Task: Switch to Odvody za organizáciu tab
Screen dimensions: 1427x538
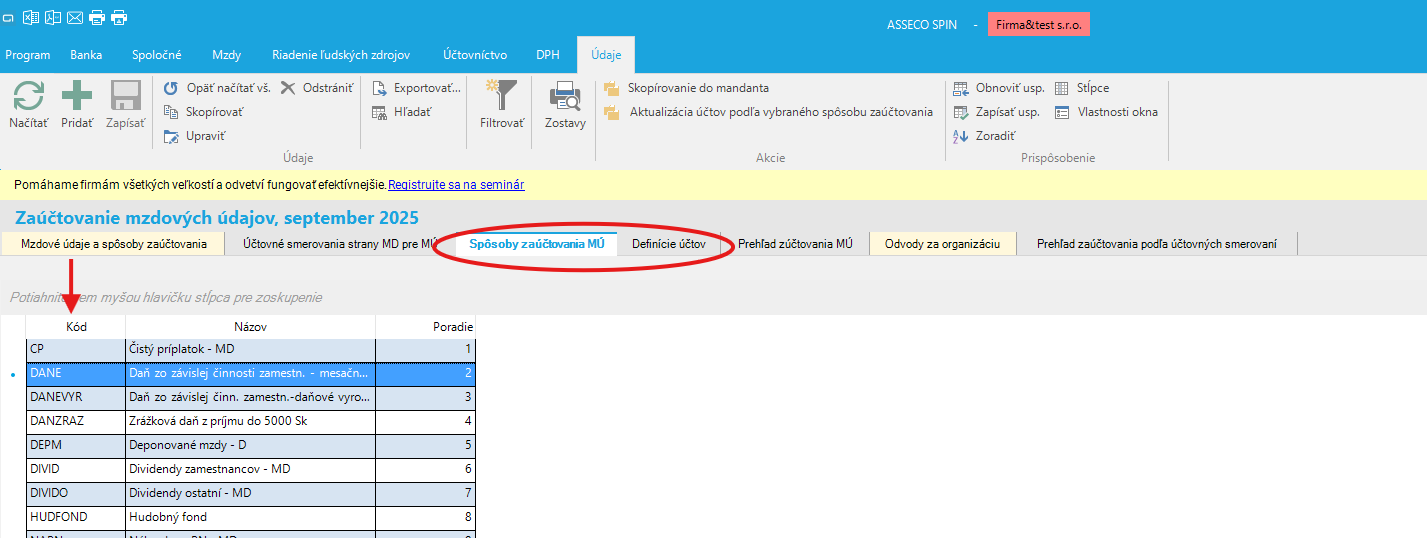Action: 942,244
